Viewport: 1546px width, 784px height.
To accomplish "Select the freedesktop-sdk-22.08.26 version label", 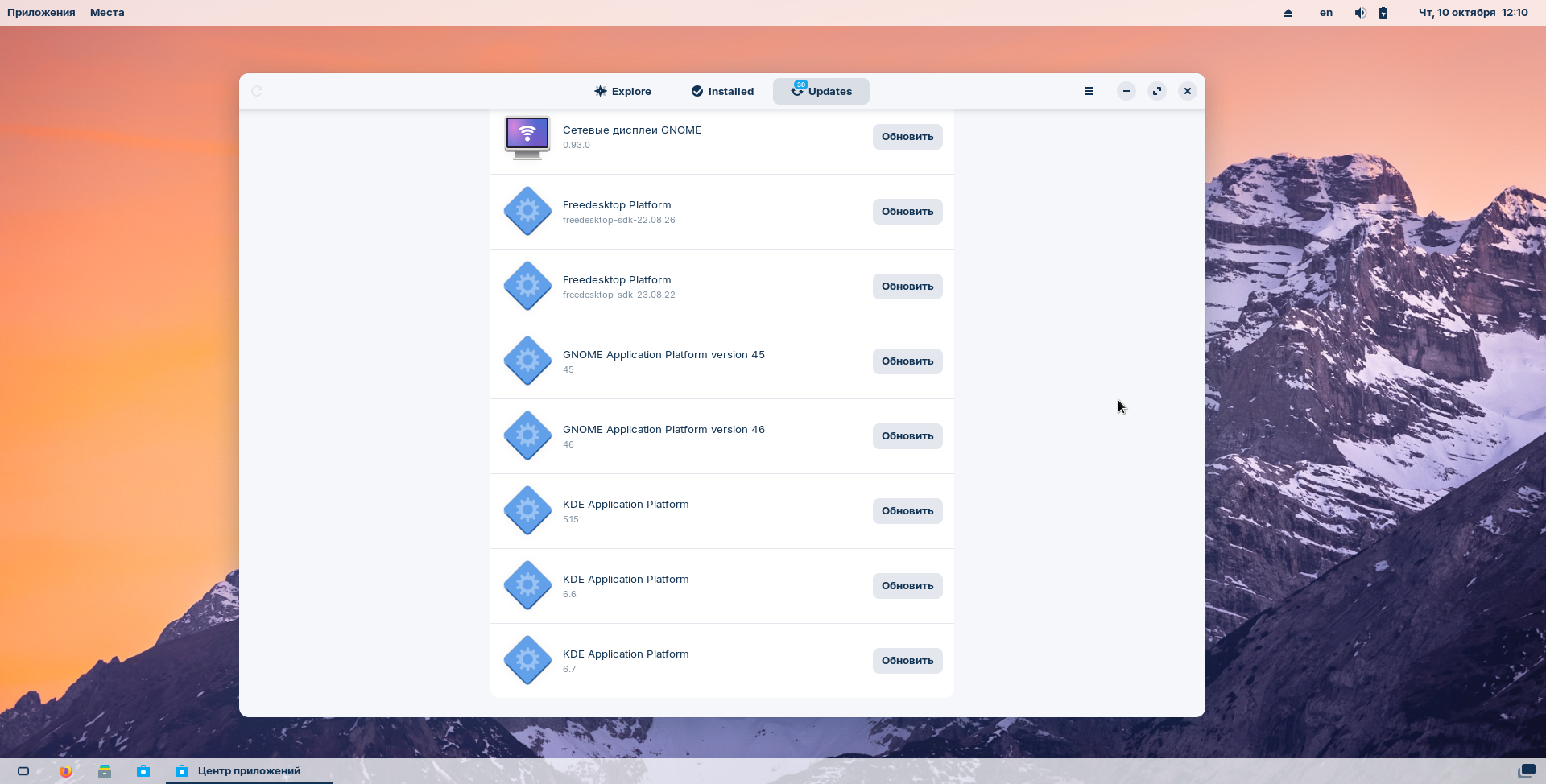I will point(619,220).
